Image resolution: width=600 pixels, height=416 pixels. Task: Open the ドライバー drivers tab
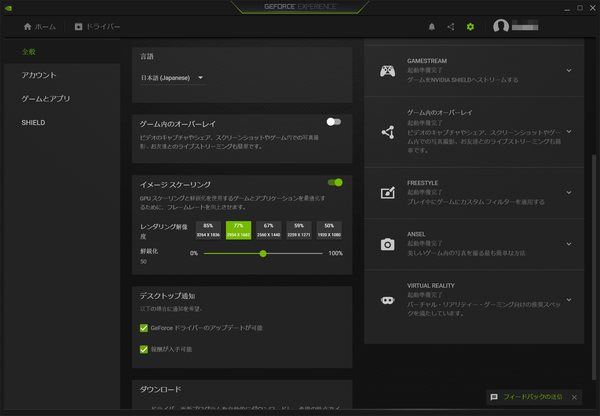[97, 27]
